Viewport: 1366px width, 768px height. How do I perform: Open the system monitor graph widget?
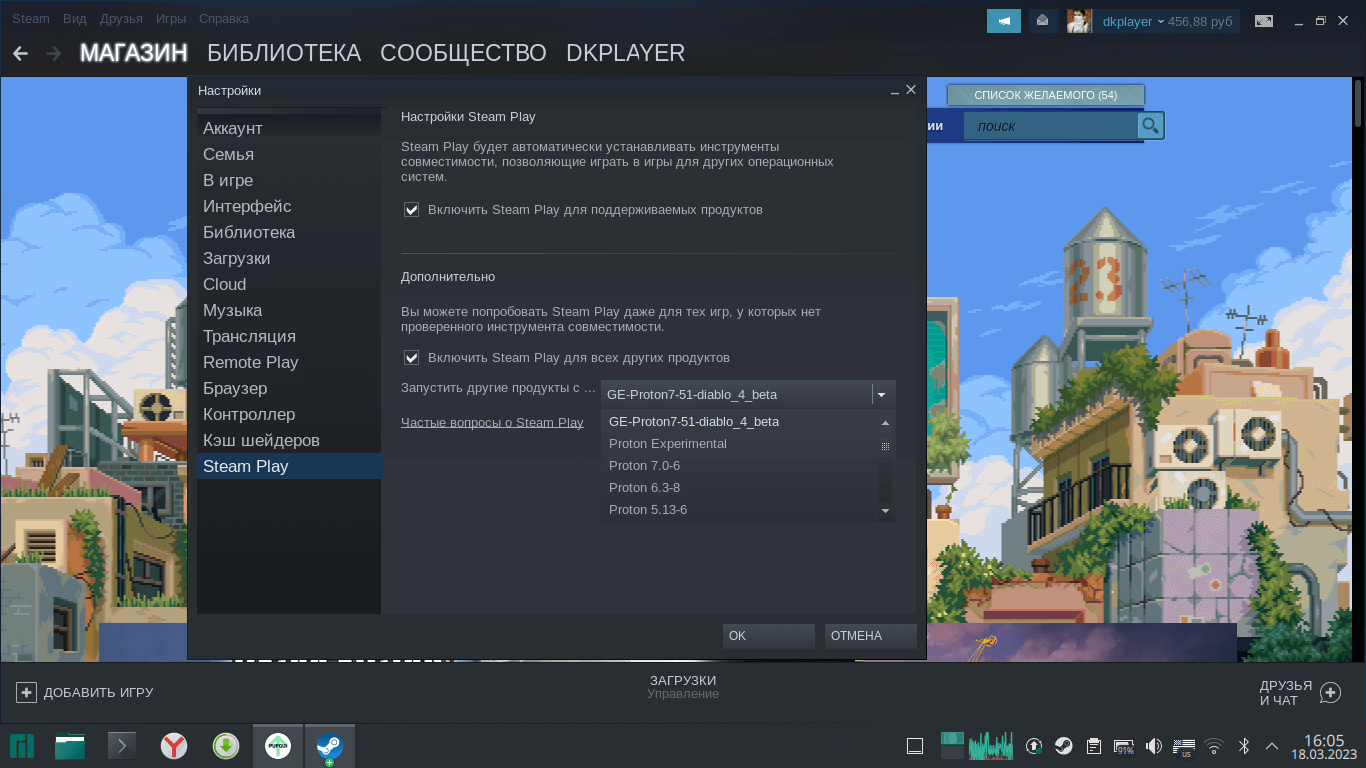point(991,746)
